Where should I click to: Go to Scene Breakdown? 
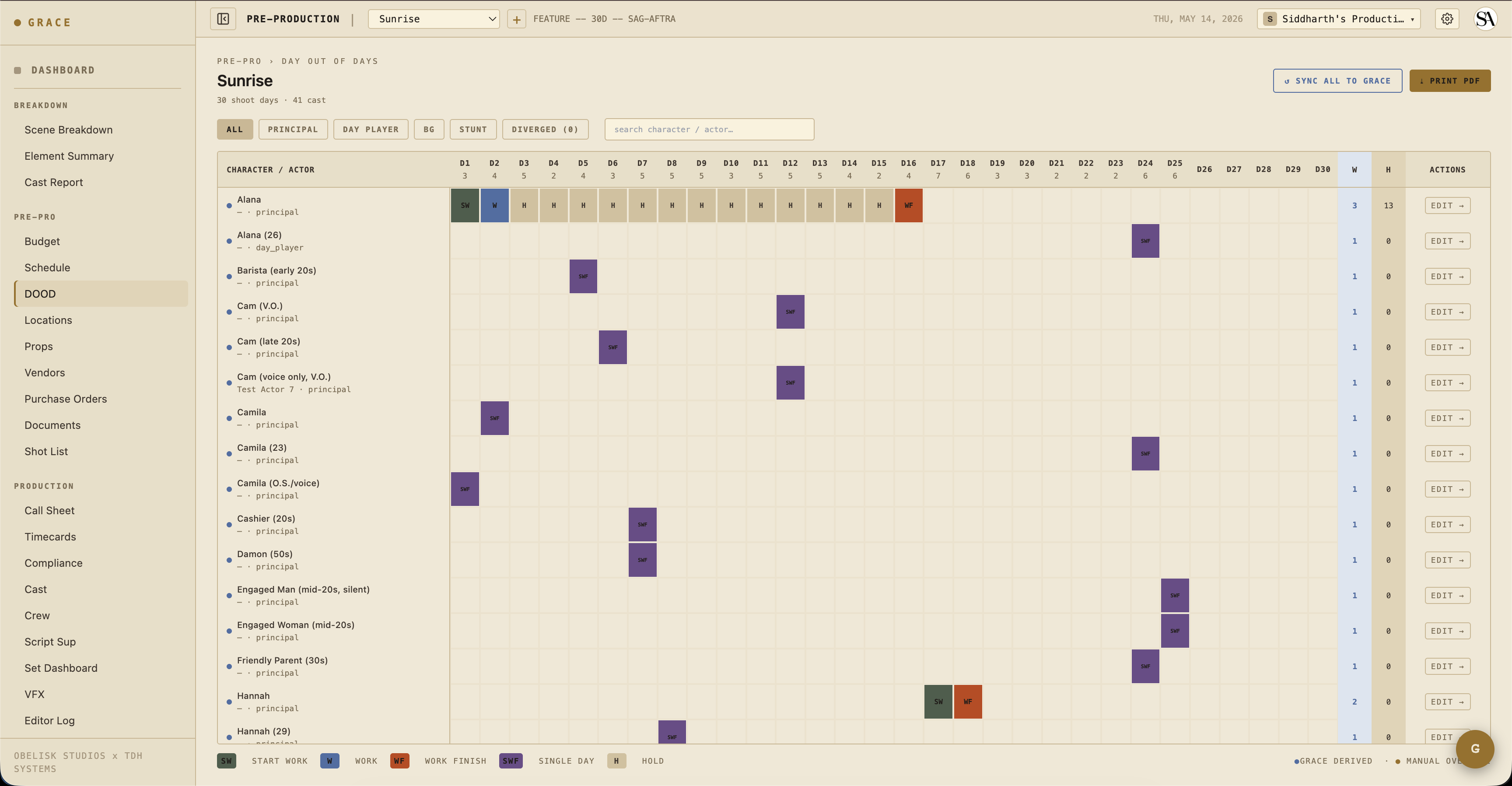point(69,130)
